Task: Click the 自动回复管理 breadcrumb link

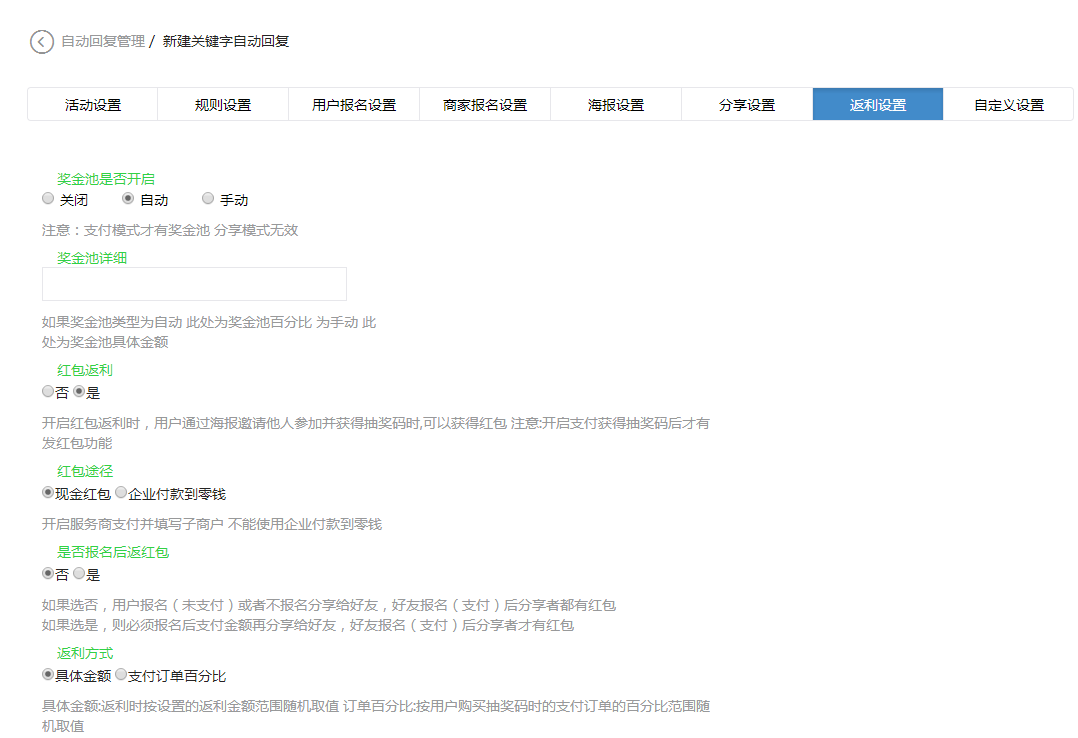Action: [101, 43]
